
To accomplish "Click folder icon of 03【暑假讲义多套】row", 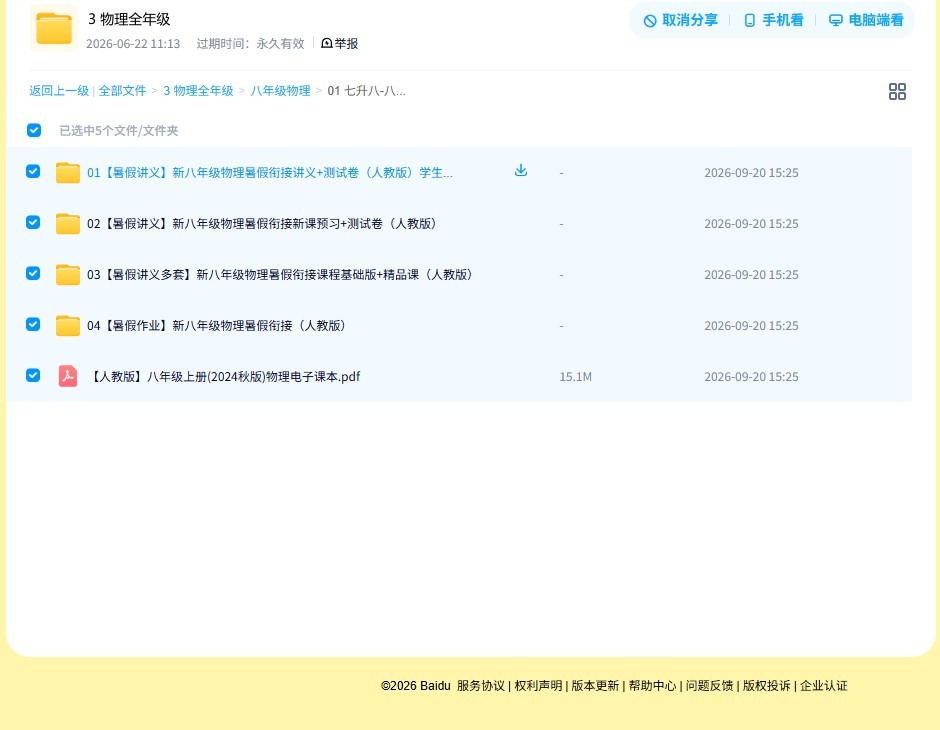I will pyautogui.click(x=68, y=274).
